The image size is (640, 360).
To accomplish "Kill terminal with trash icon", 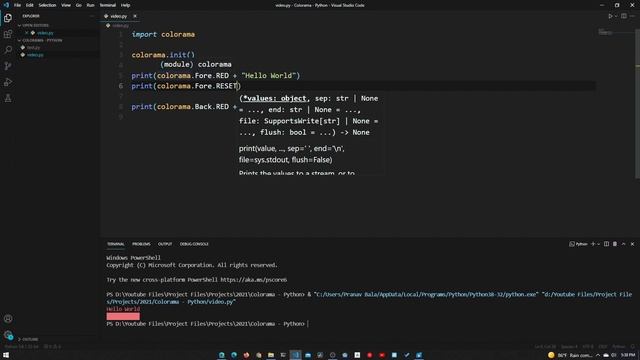I will (x=615, y=244).
